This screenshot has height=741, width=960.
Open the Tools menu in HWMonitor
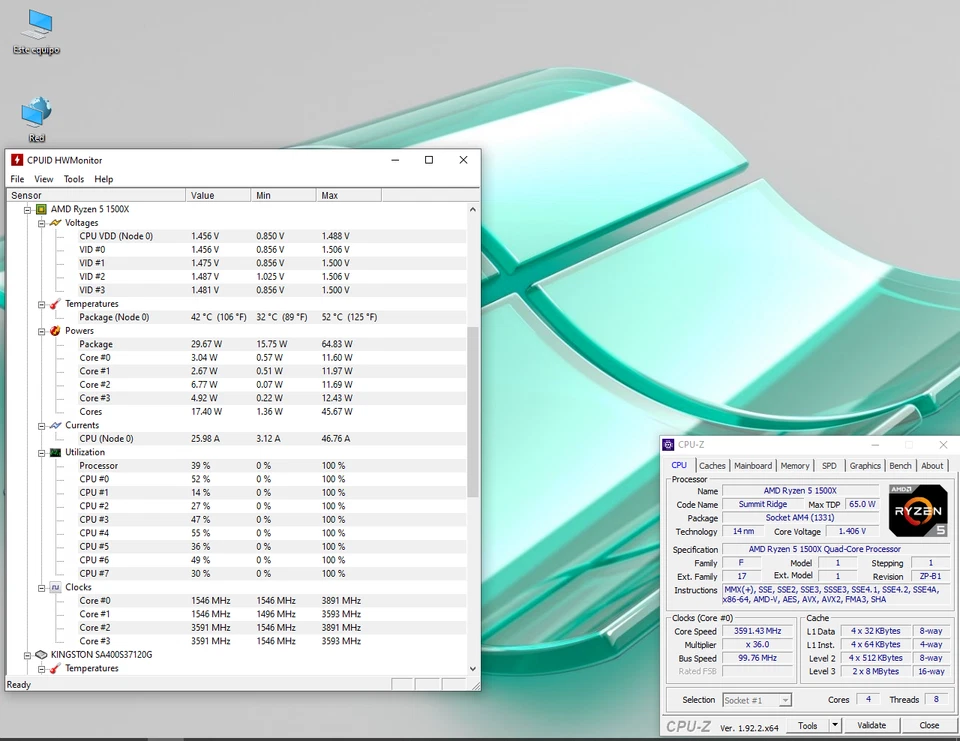click(73, 179)
